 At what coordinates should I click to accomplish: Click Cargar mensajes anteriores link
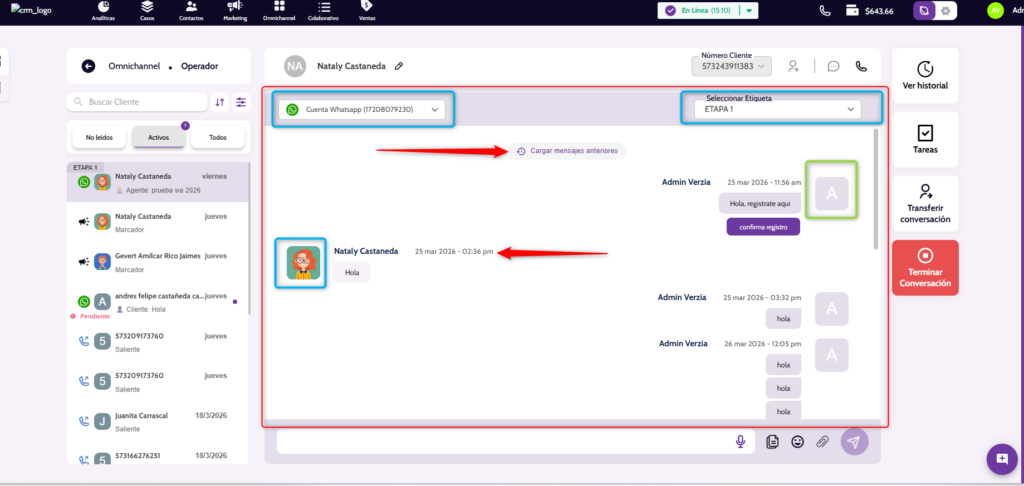click(x=568, y=151)
